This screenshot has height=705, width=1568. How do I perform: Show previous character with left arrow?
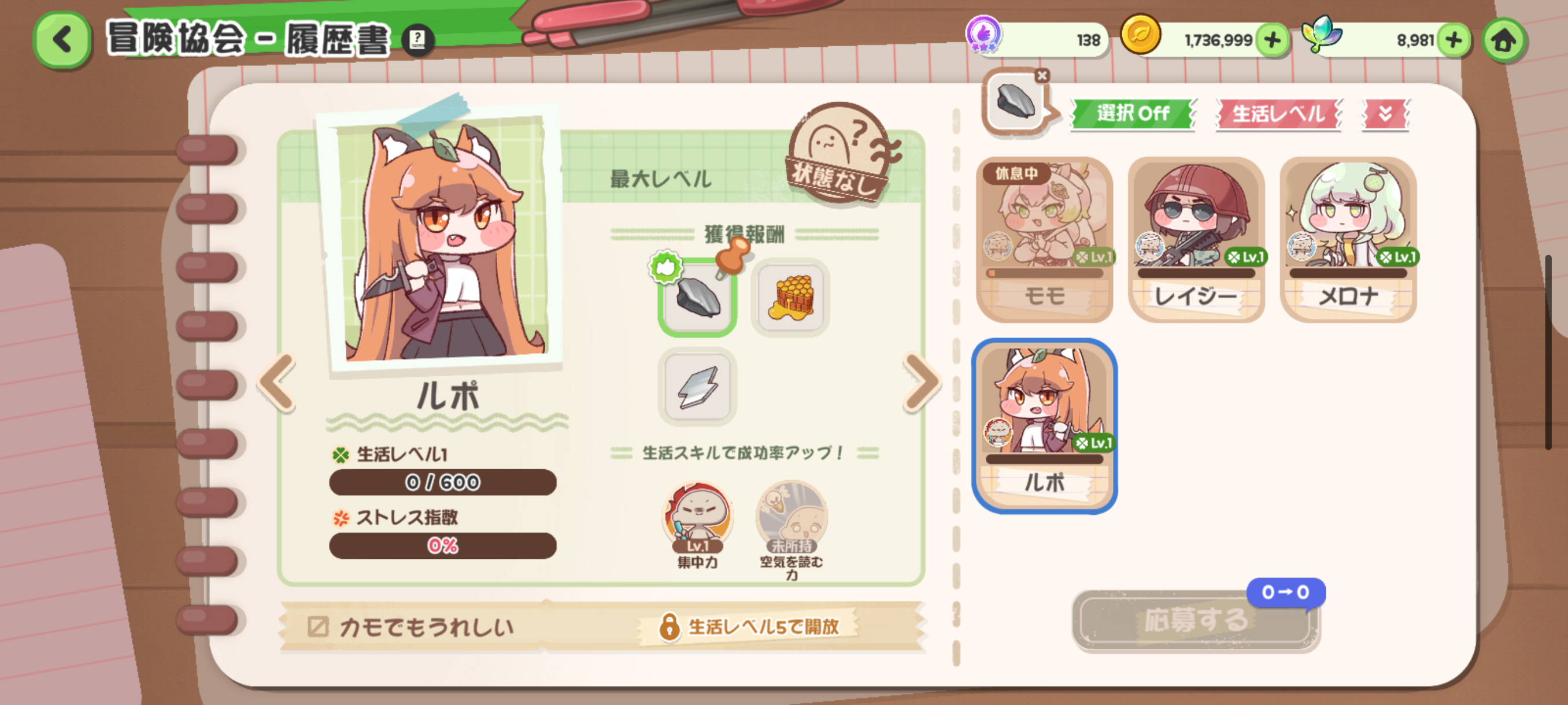pyautogui.click(x=278, y=383)
